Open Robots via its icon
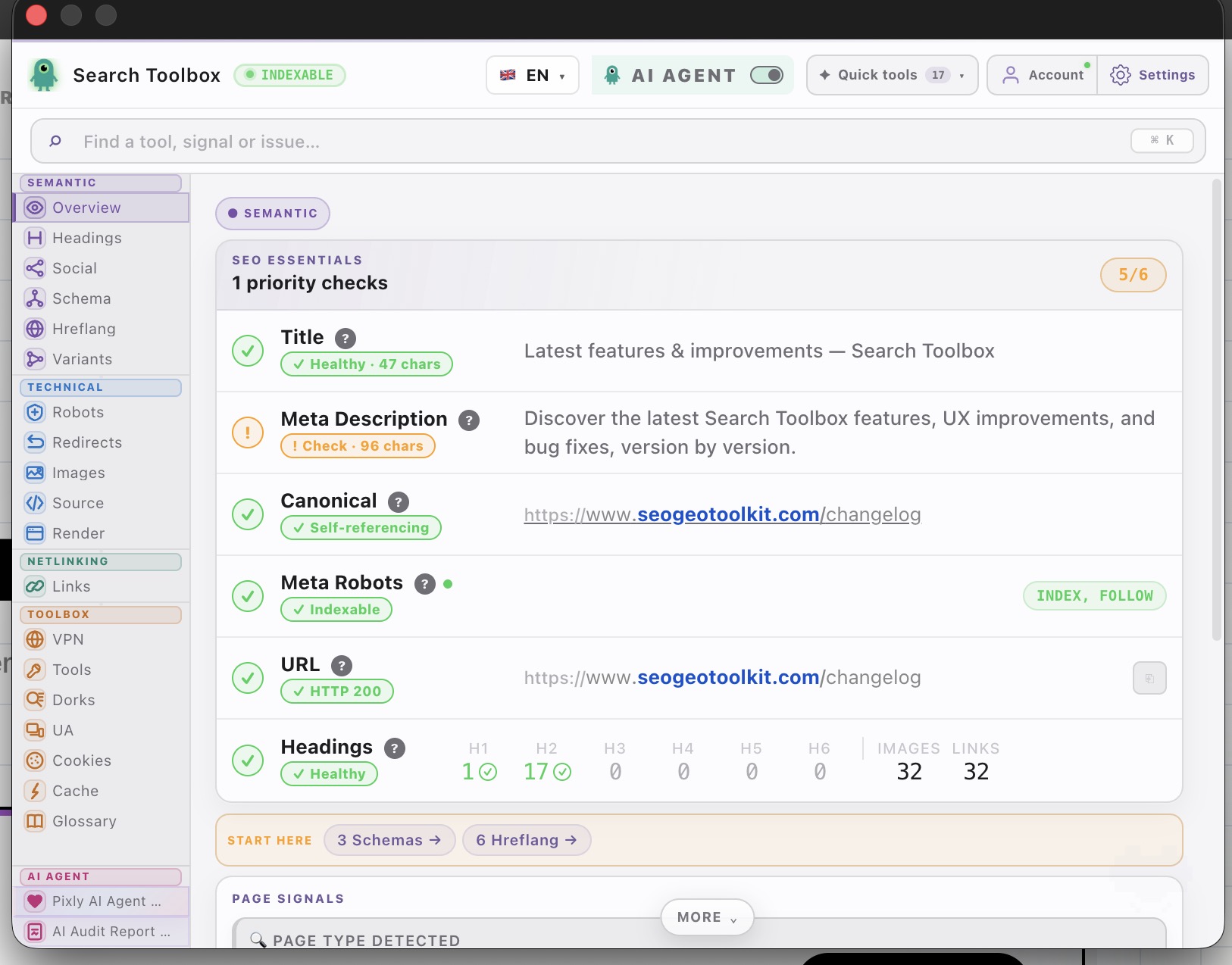Screen dimensions: 1232x965 click(x=35, y=412)
